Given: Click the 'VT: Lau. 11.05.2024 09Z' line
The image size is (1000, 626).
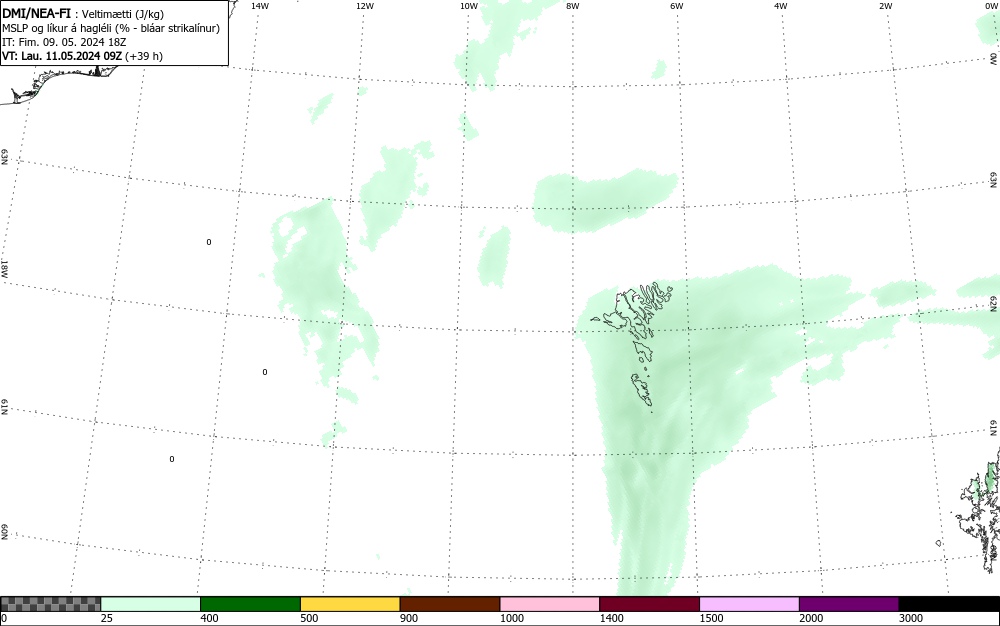Looking at the screenshot, I should coord(82,56).
